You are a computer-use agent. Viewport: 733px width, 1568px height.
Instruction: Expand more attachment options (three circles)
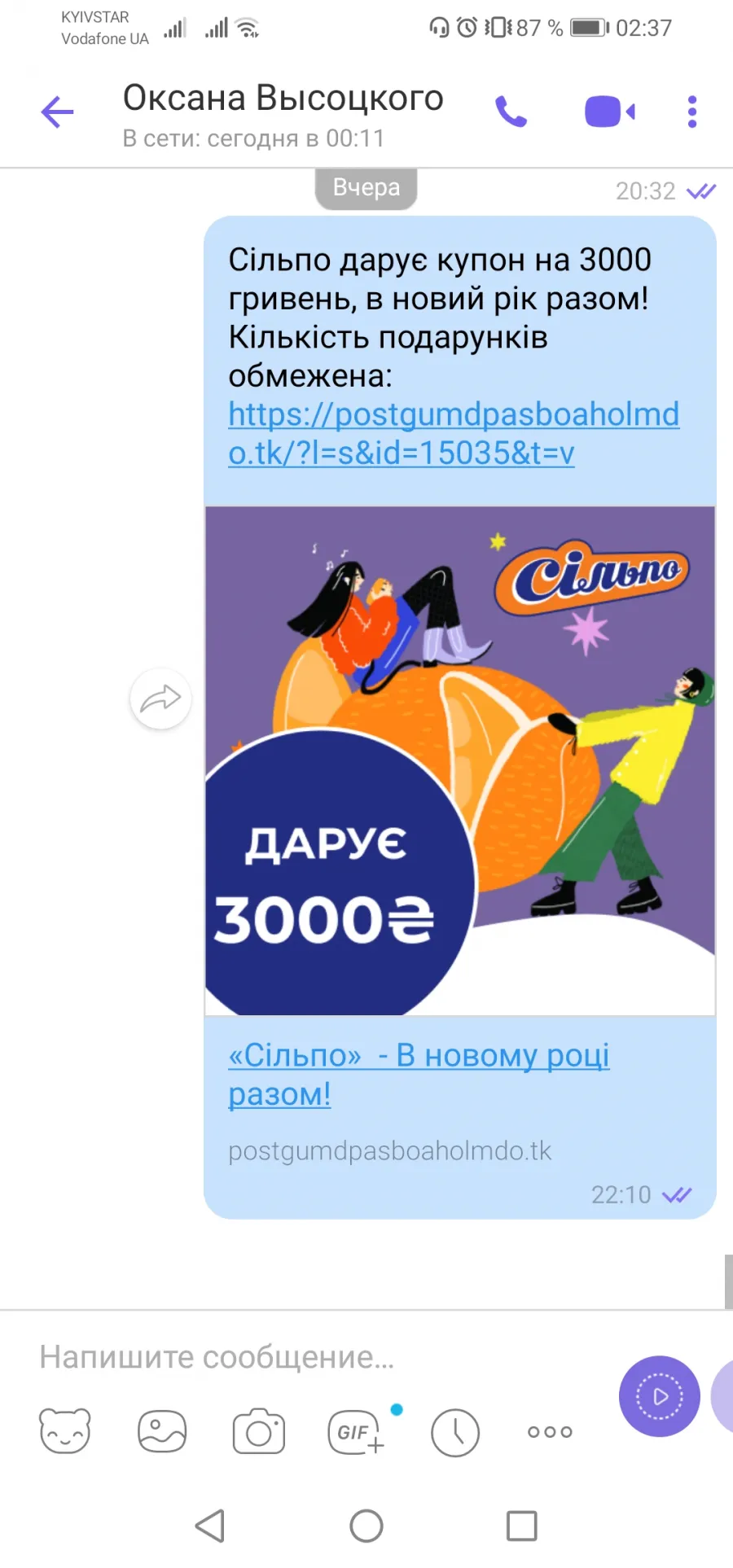click(x=550, y=1432)
